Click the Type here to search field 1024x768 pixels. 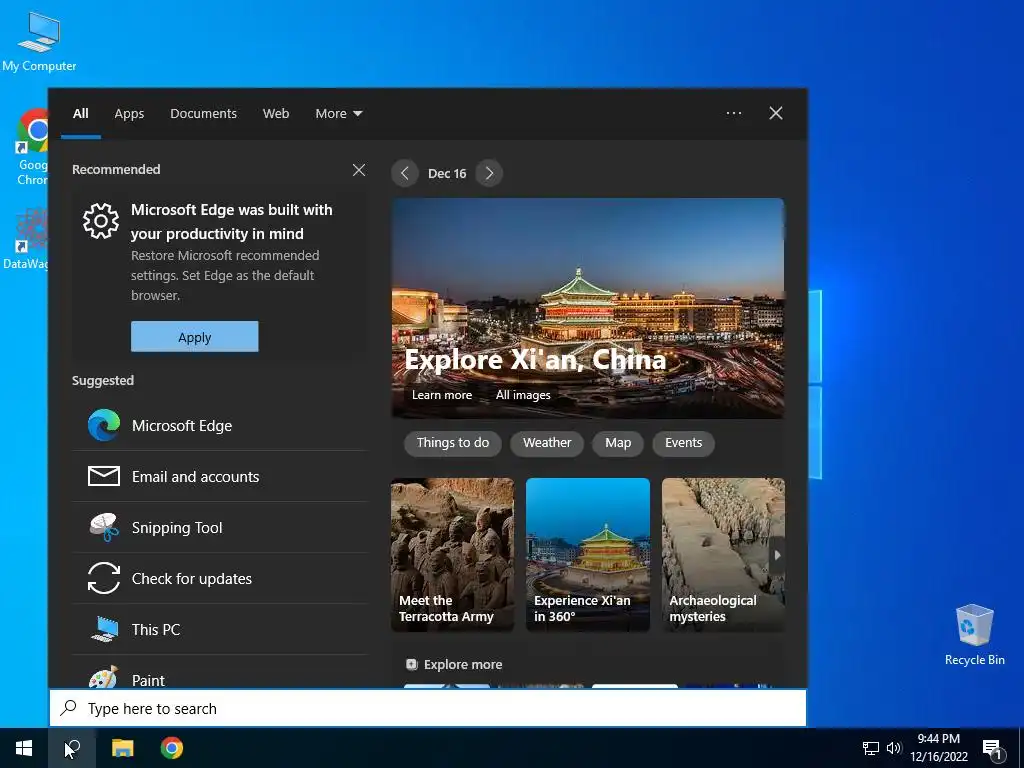pos(428,708)
